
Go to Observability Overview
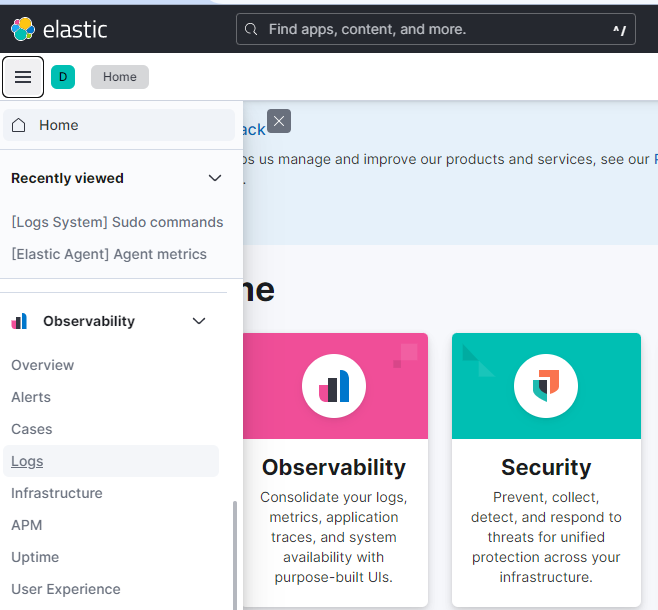[x=42, y=365]
